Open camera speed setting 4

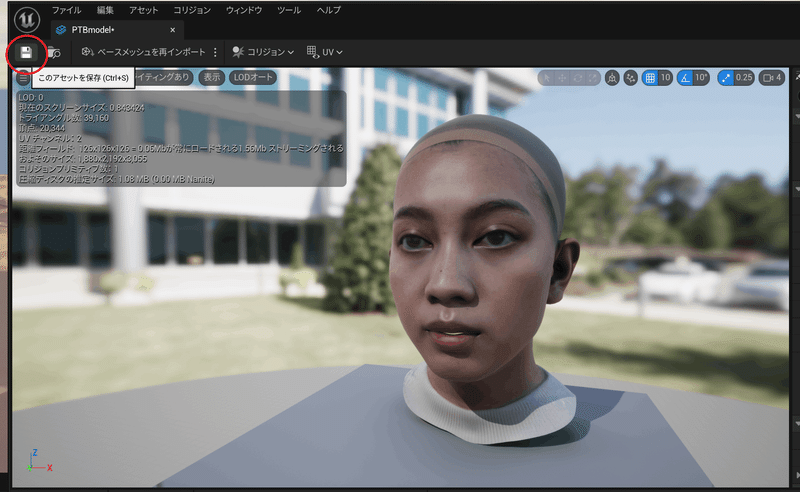771,78
